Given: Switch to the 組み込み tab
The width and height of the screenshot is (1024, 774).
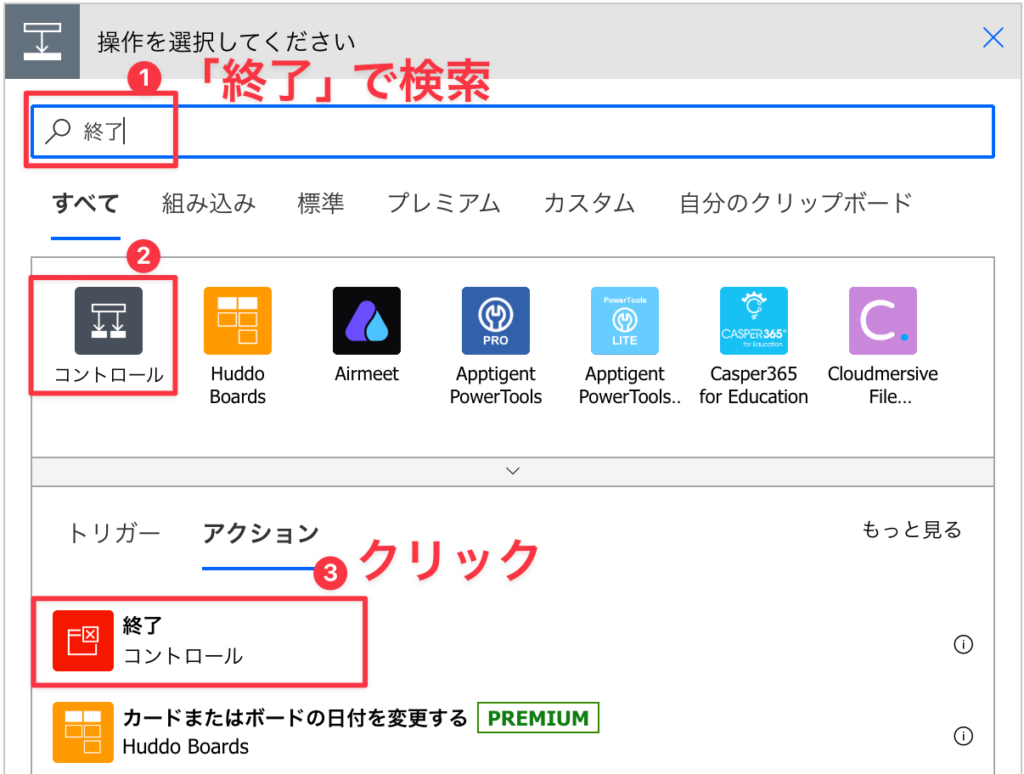Looking at the screenshot, I should click(x=209, y=203).
